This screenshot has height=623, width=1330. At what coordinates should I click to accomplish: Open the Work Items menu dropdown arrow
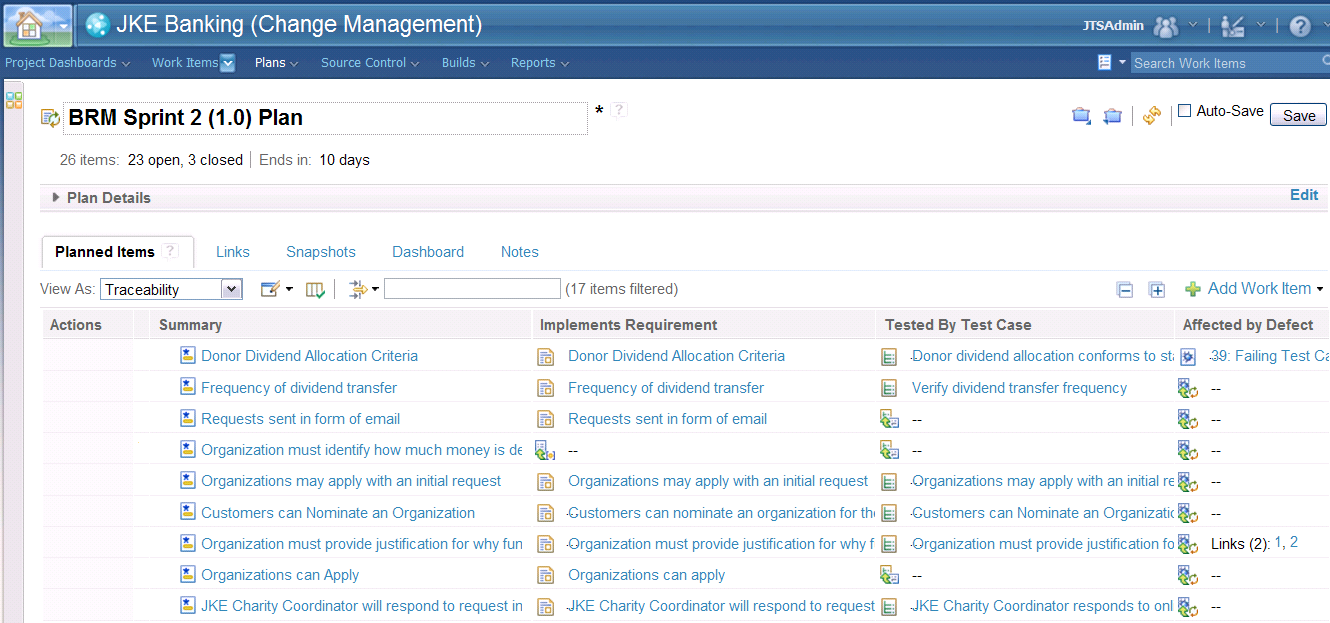[x=227, y=63]
